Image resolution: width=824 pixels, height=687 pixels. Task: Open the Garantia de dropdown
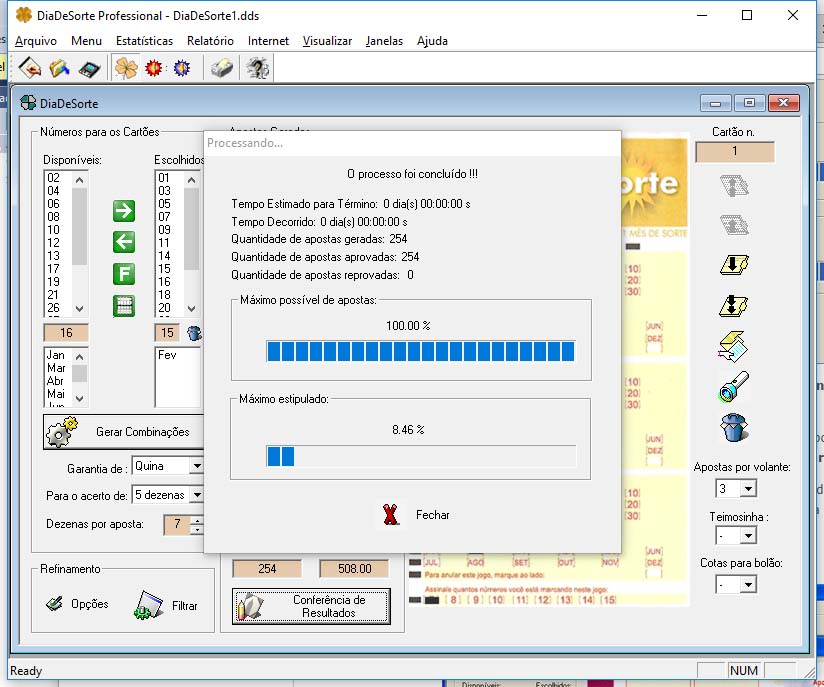tap(196, 467)
